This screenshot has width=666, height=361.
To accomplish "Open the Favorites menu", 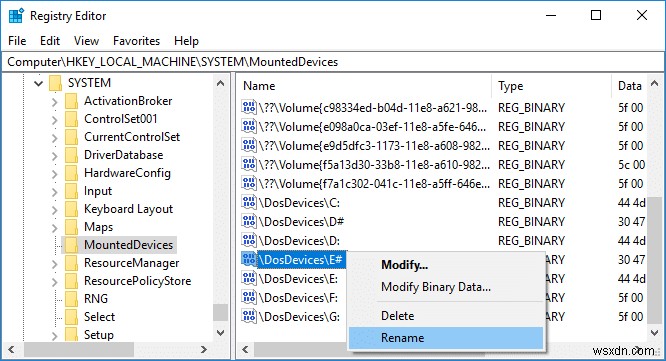I will tap(136, 41).
